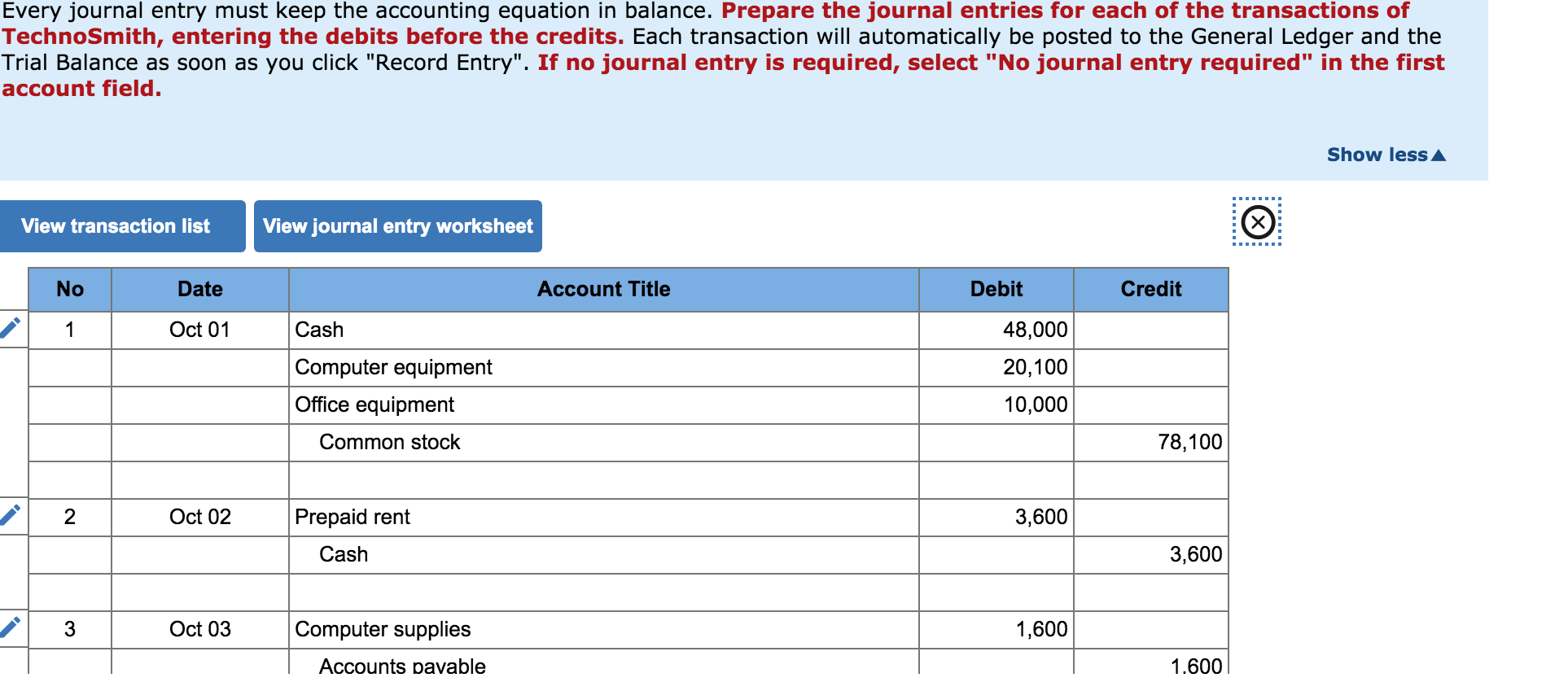Open View transaction list
The width and height of the screenshot is (1568, 682).
point(122,226)
